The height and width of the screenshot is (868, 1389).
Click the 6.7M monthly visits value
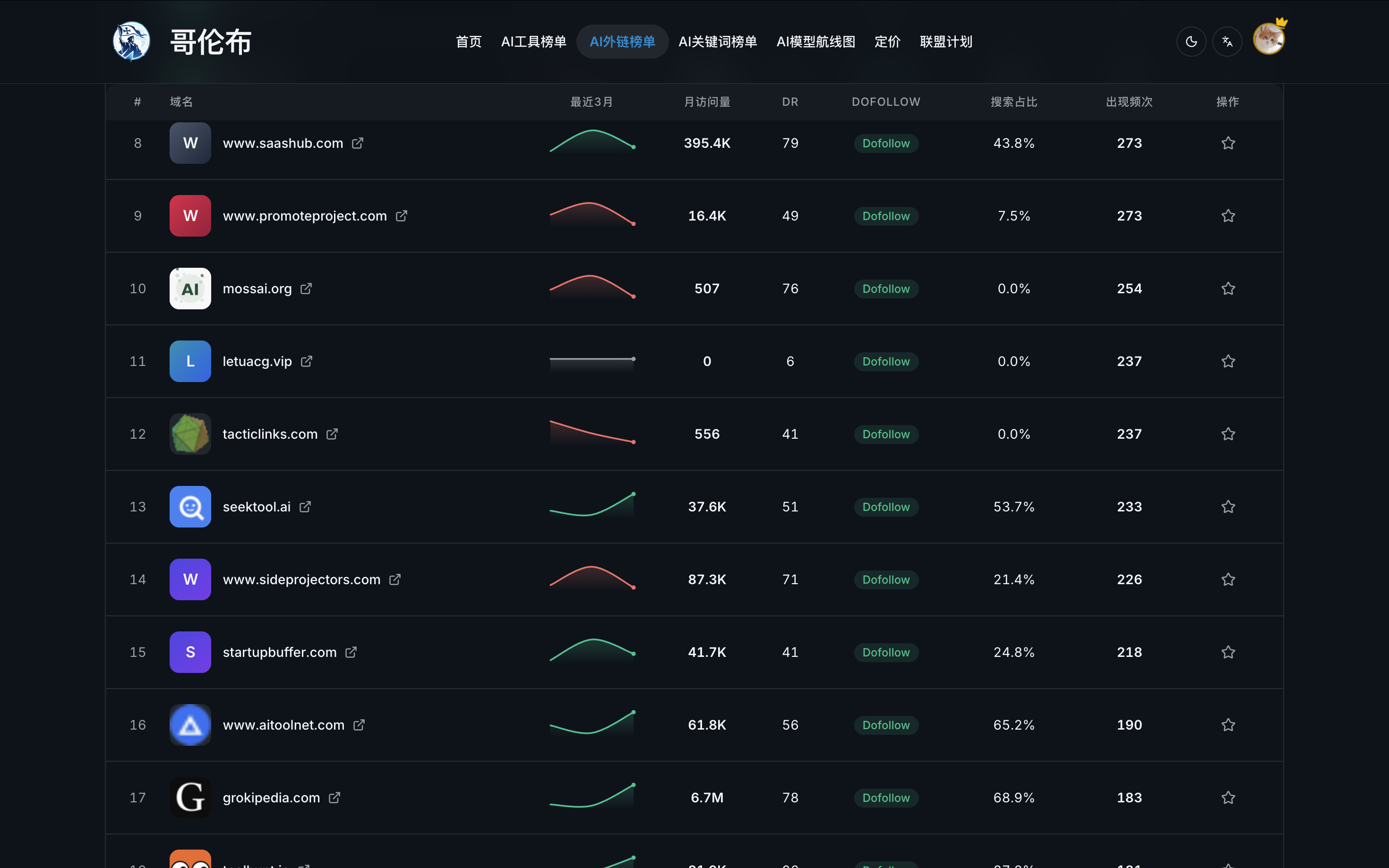[x=707, y=797]
